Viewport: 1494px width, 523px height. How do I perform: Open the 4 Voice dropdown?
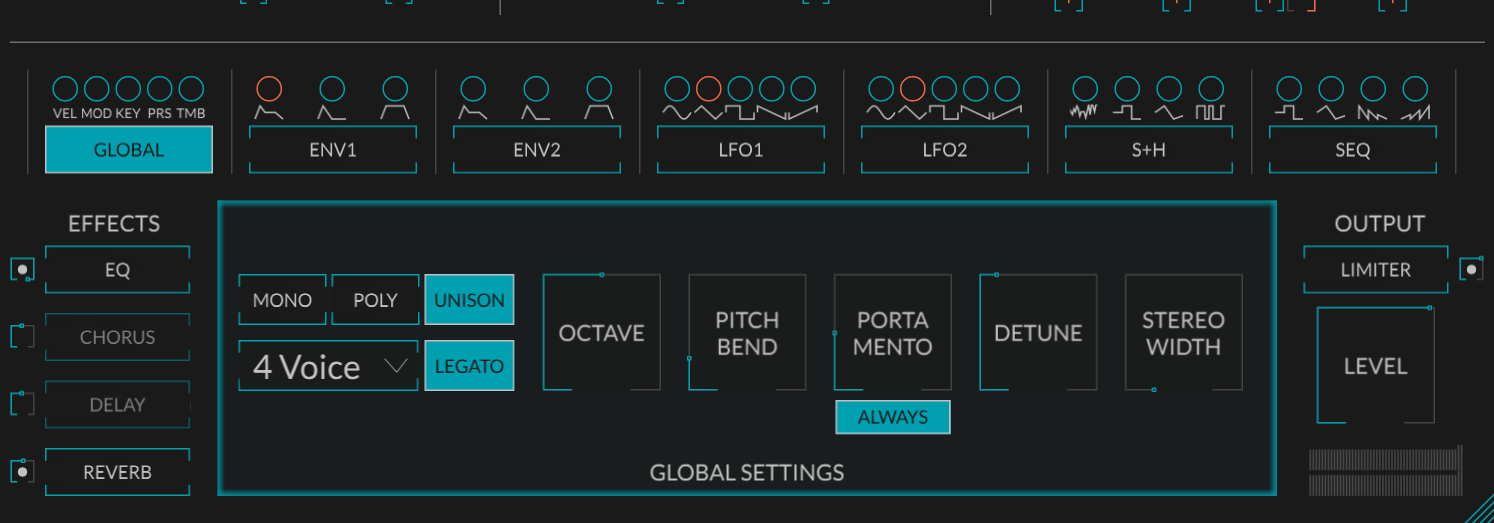pyautogui.click(x=328, y=366)
